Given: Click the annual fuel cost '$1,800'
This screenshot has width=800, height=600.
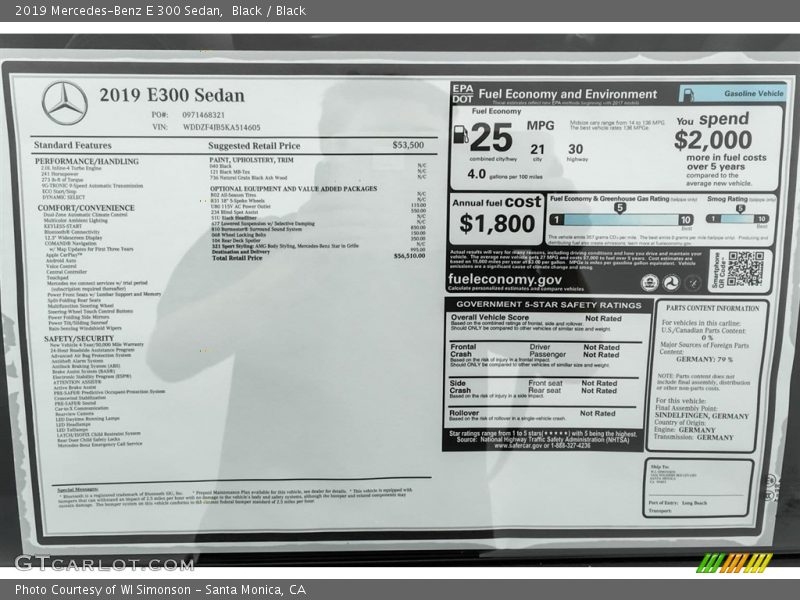Looking at the screenshot, I should [x=497, y=223].
